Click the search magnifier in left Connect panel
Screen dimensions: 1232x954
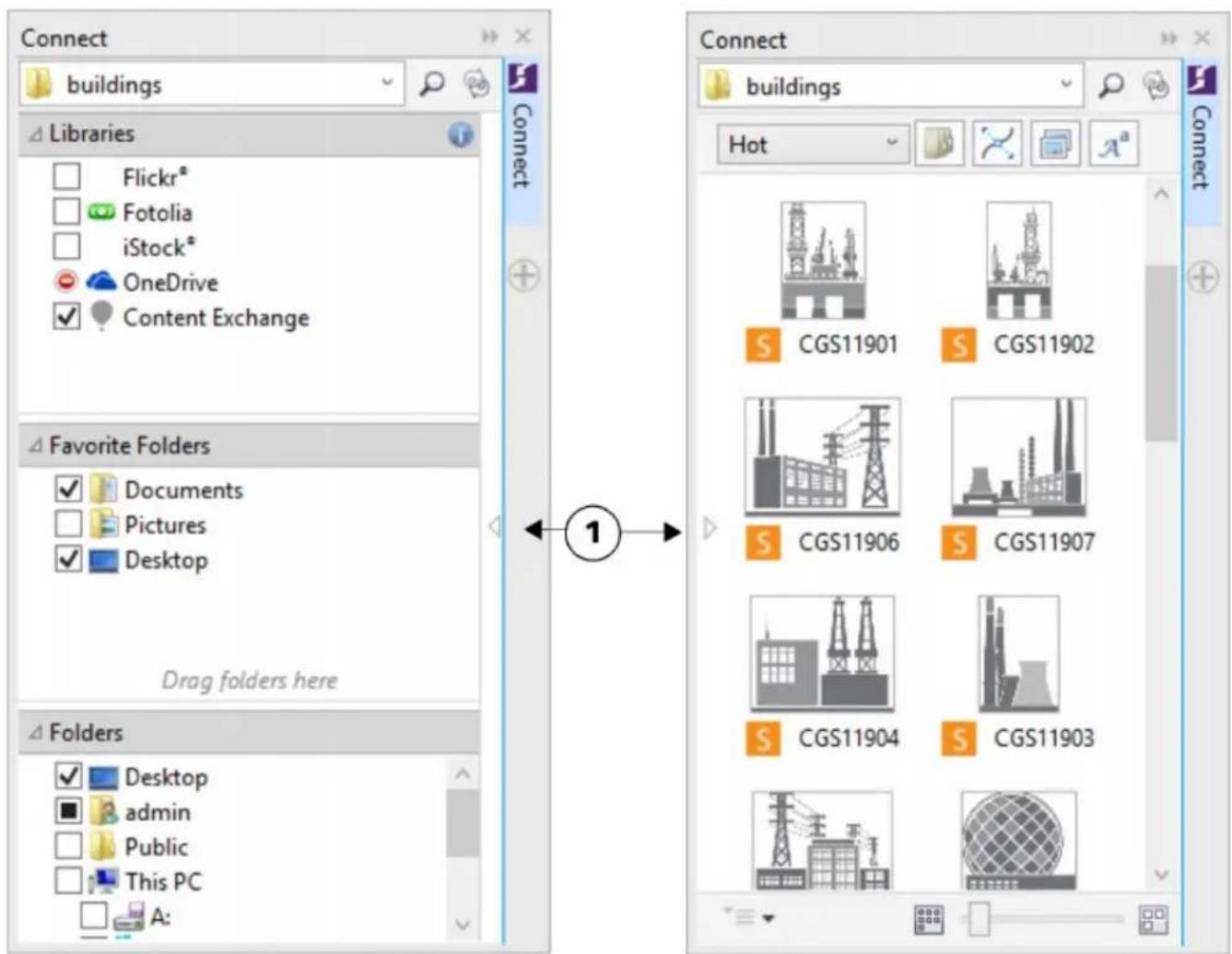click(431, 84)
